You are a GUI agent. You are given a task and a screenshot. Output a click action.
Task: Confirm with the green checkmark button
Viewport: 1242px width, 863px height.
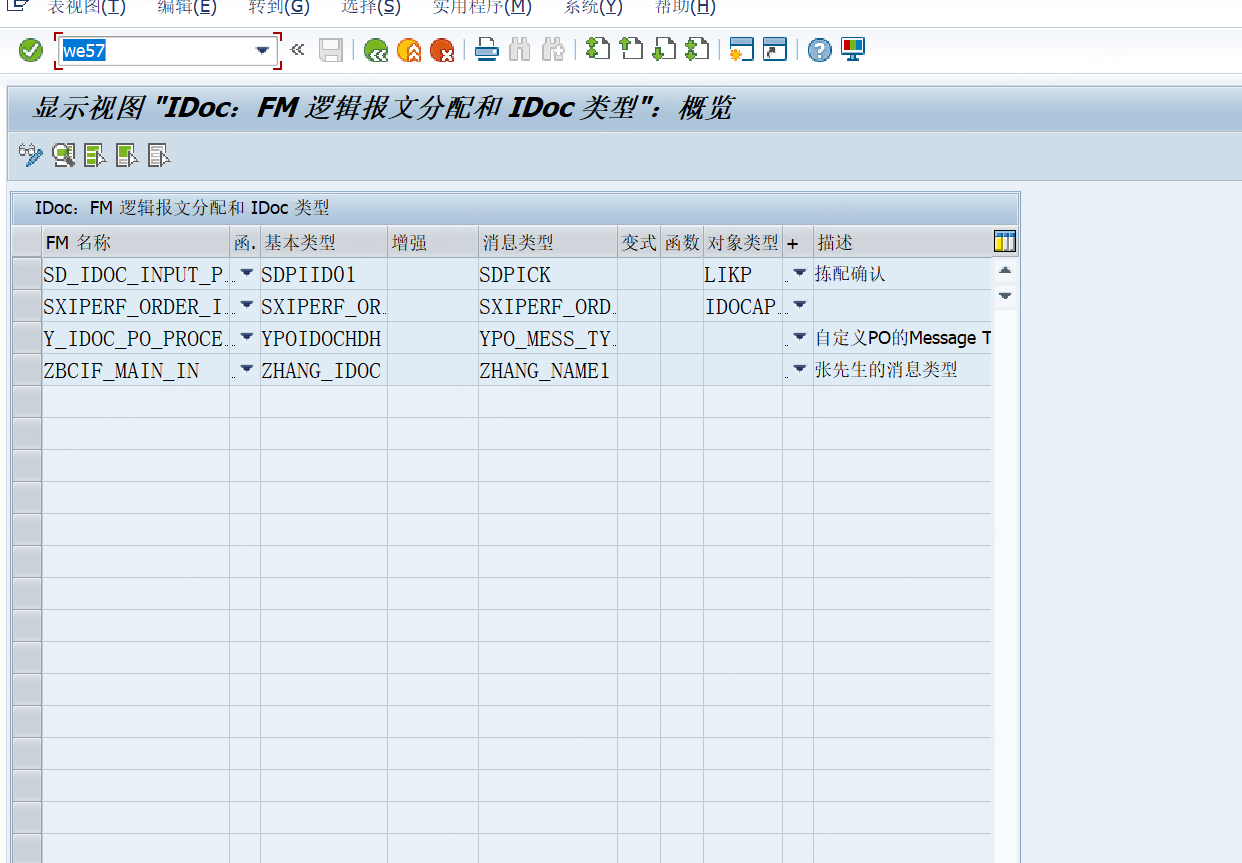(x=29, y=48)
